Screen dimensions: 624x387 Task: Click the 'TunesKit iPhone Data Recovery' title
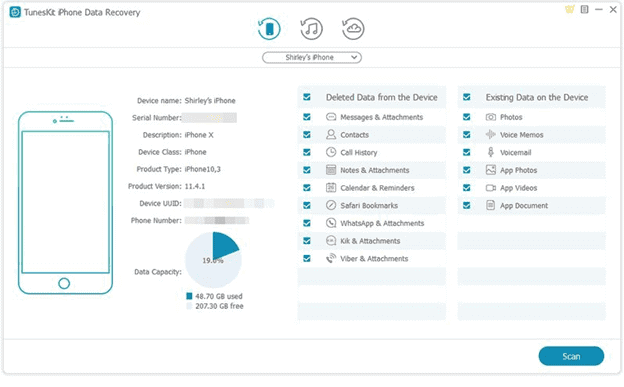click(82, 12)
